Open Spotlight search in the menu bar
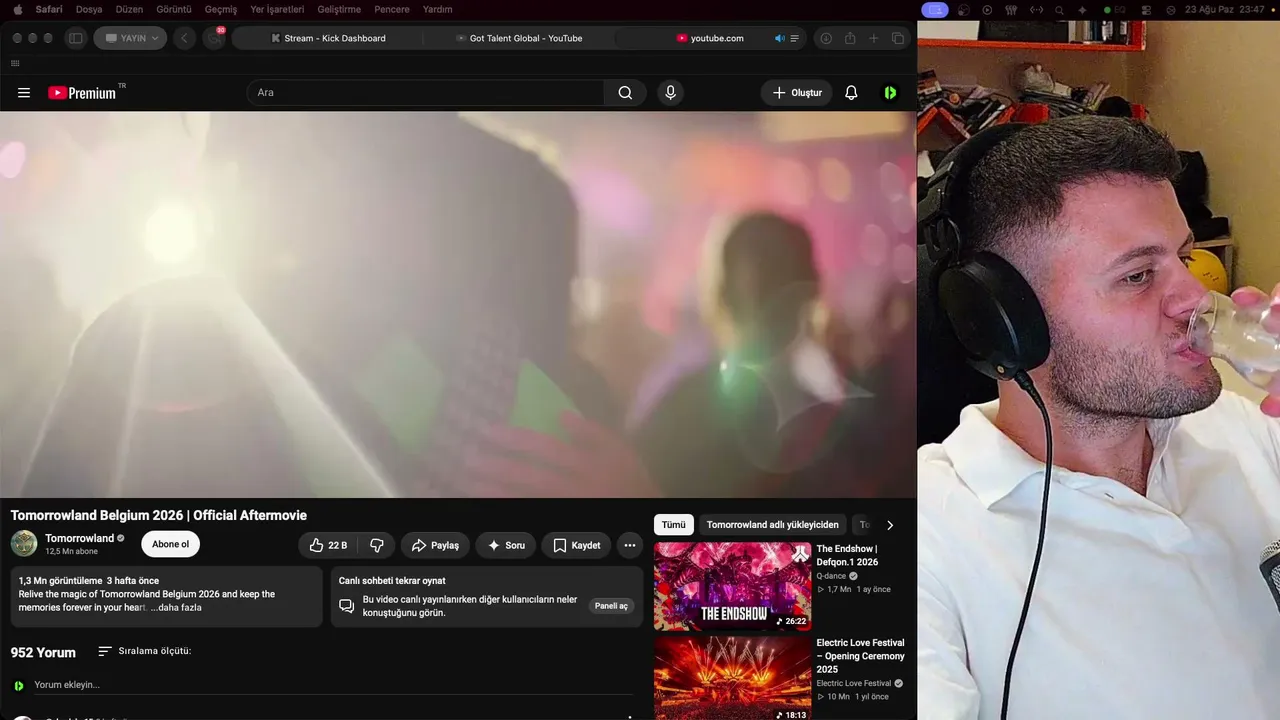Viewport: 1280px width, 720px height. point(1059,10)
